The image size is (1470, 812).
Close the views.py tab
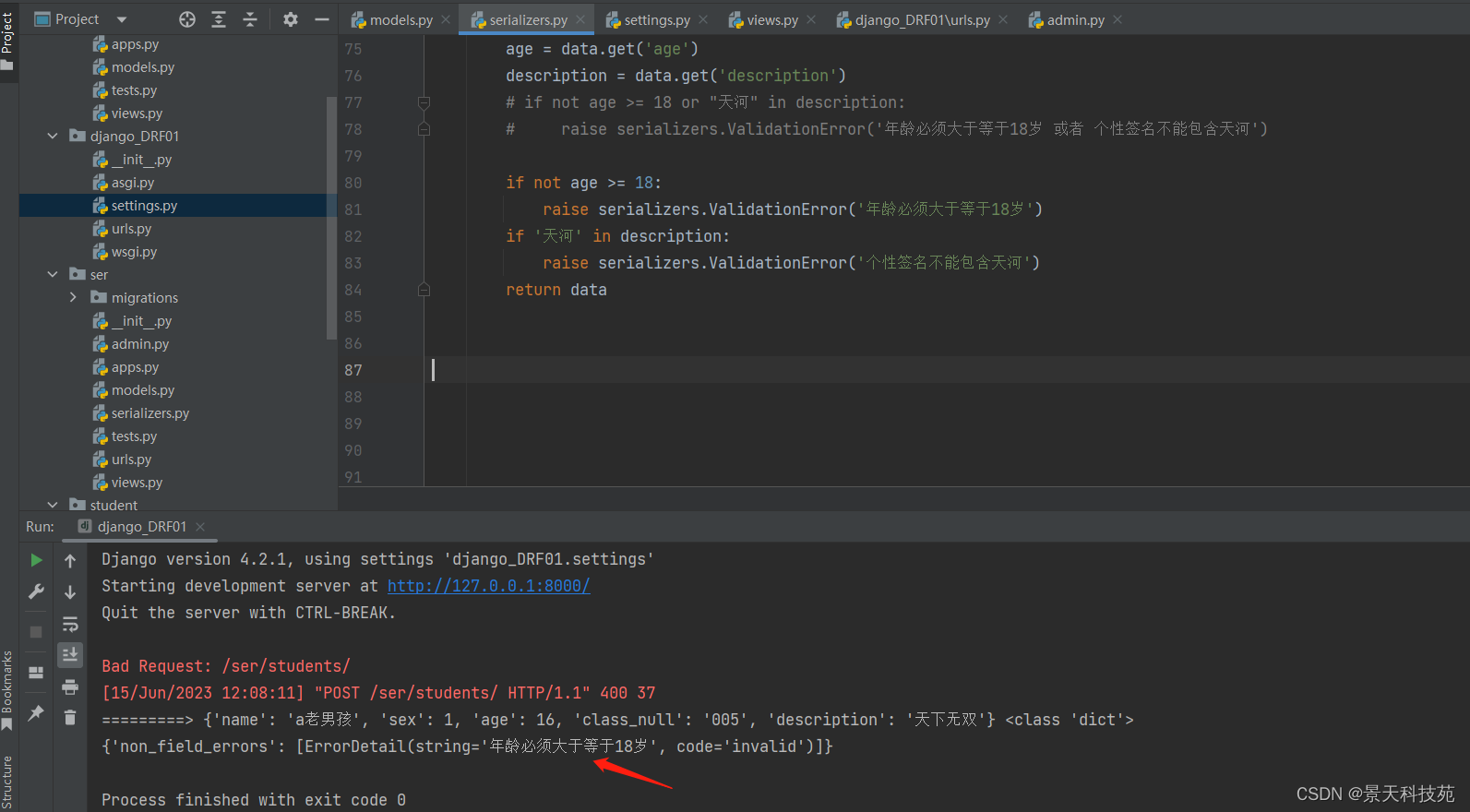[811, 19]
